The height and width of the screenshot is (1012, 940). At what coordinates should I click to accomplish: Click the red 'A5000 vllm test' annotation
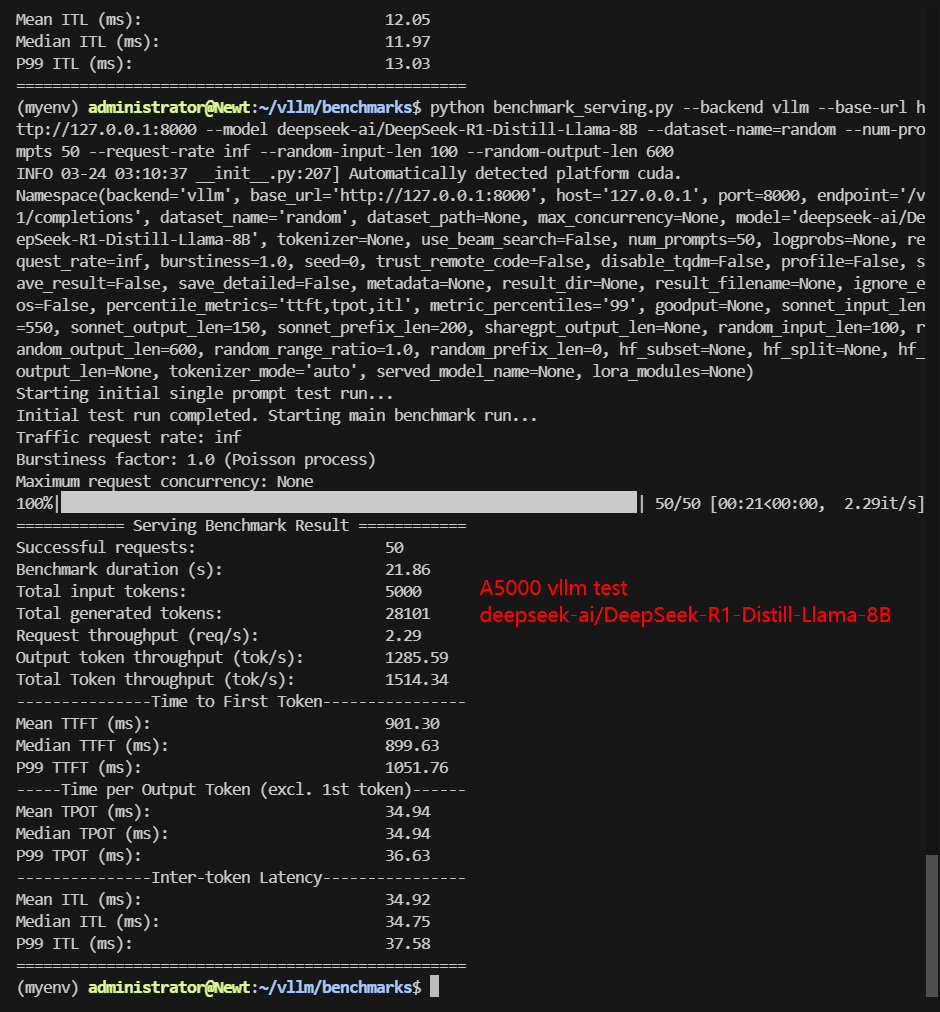pos(553,587)
